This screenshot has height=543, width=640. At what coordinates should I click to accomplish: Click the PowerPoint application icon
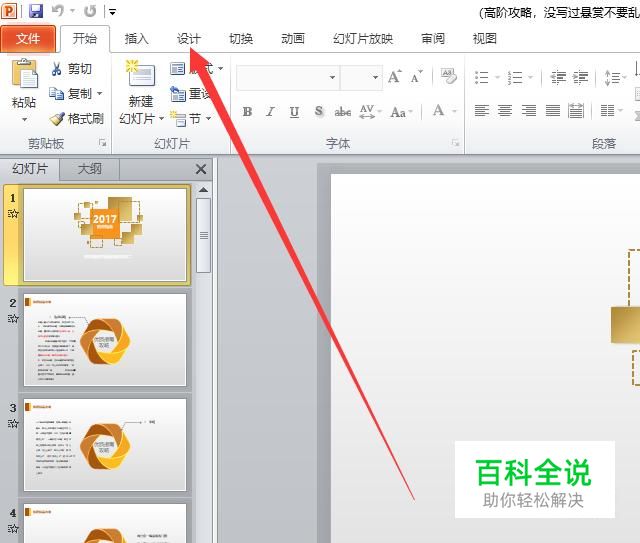pos(9,11)
